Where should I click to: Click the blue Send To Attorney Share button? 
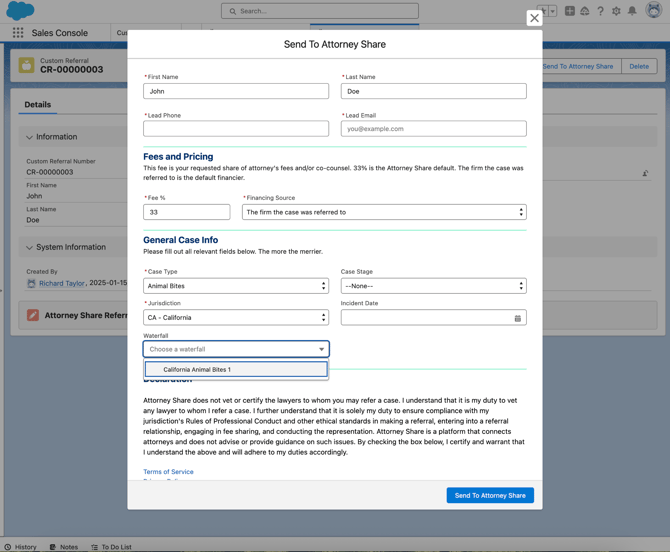(490, 495)
